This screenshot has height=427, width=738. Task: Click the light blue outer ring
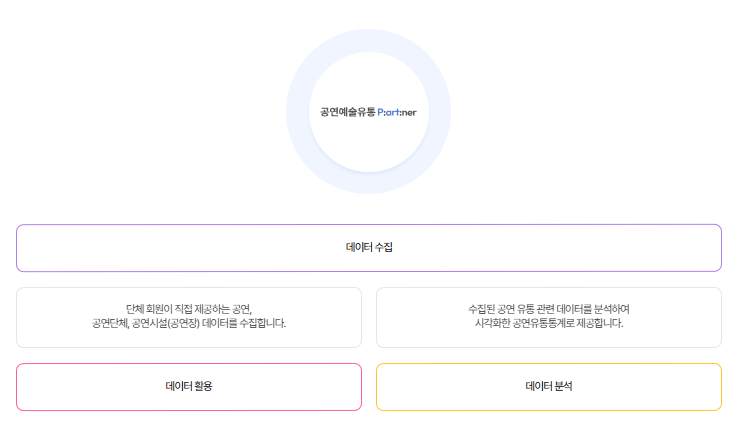tap(369, 40)
